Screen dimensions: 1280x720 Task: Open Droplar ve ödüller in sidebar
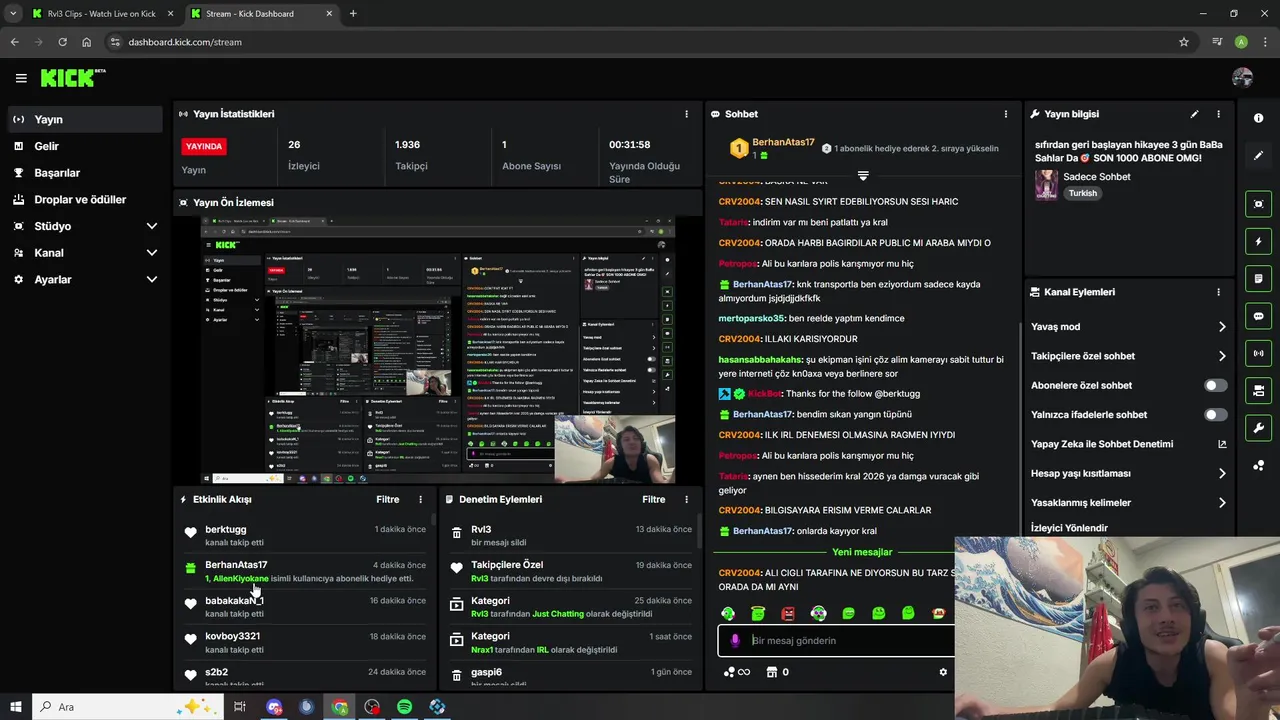tap(85, 199)
